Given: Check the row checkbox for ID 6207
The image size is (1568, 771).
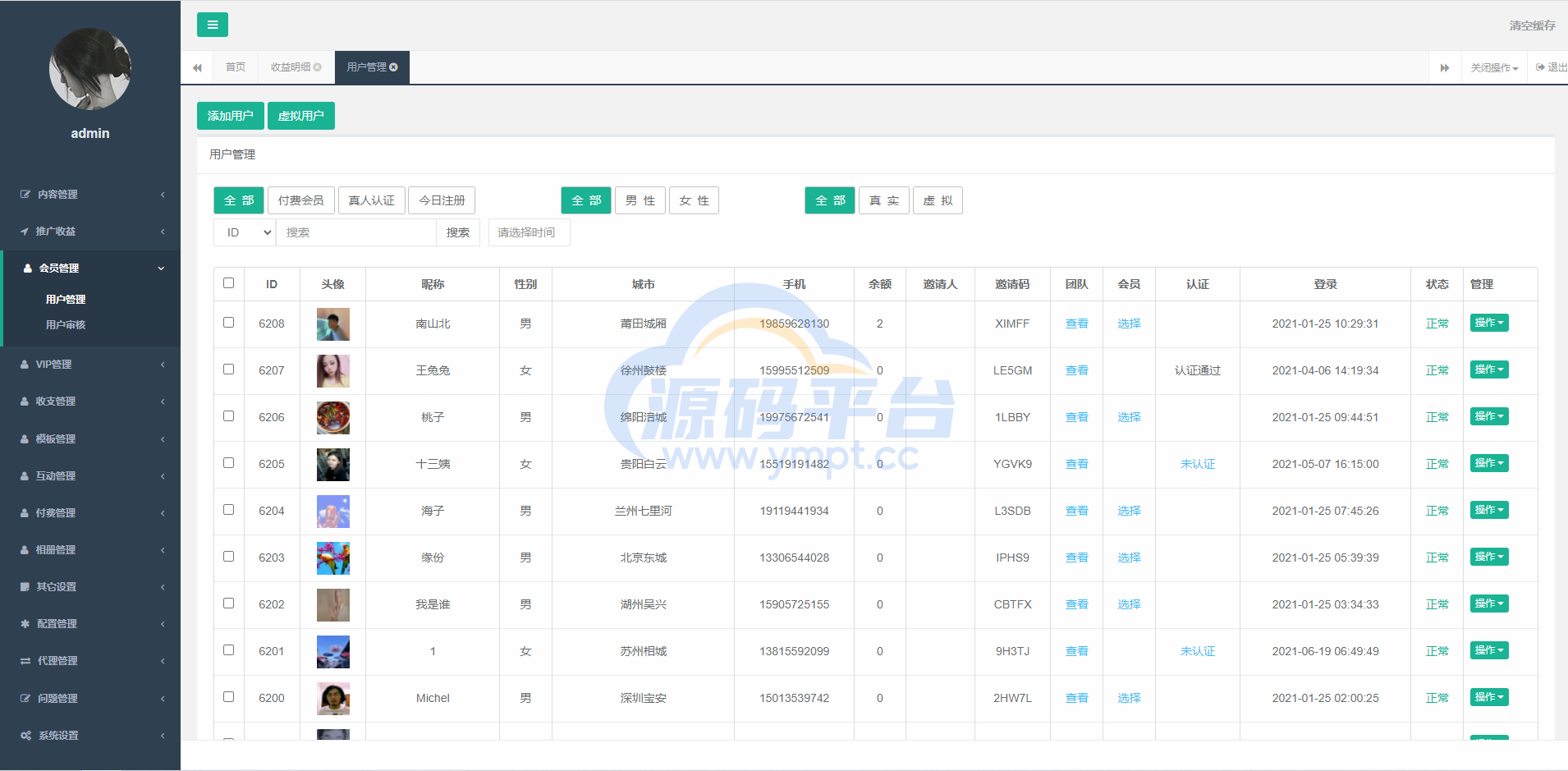Looking at the screenshot, I should point(229,369).
